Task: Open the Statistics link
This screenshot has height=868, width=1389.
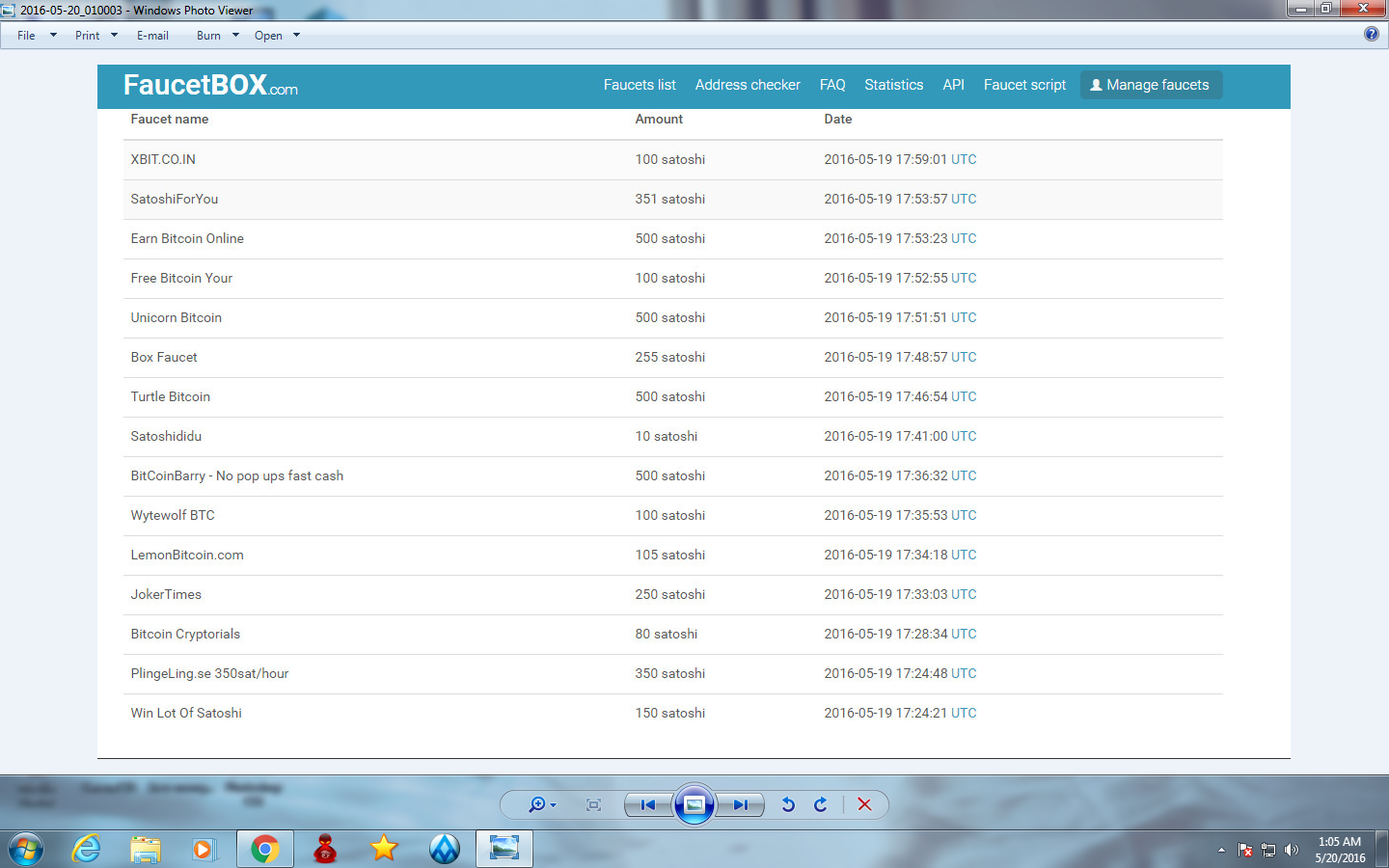Action: tap(893, 85)
